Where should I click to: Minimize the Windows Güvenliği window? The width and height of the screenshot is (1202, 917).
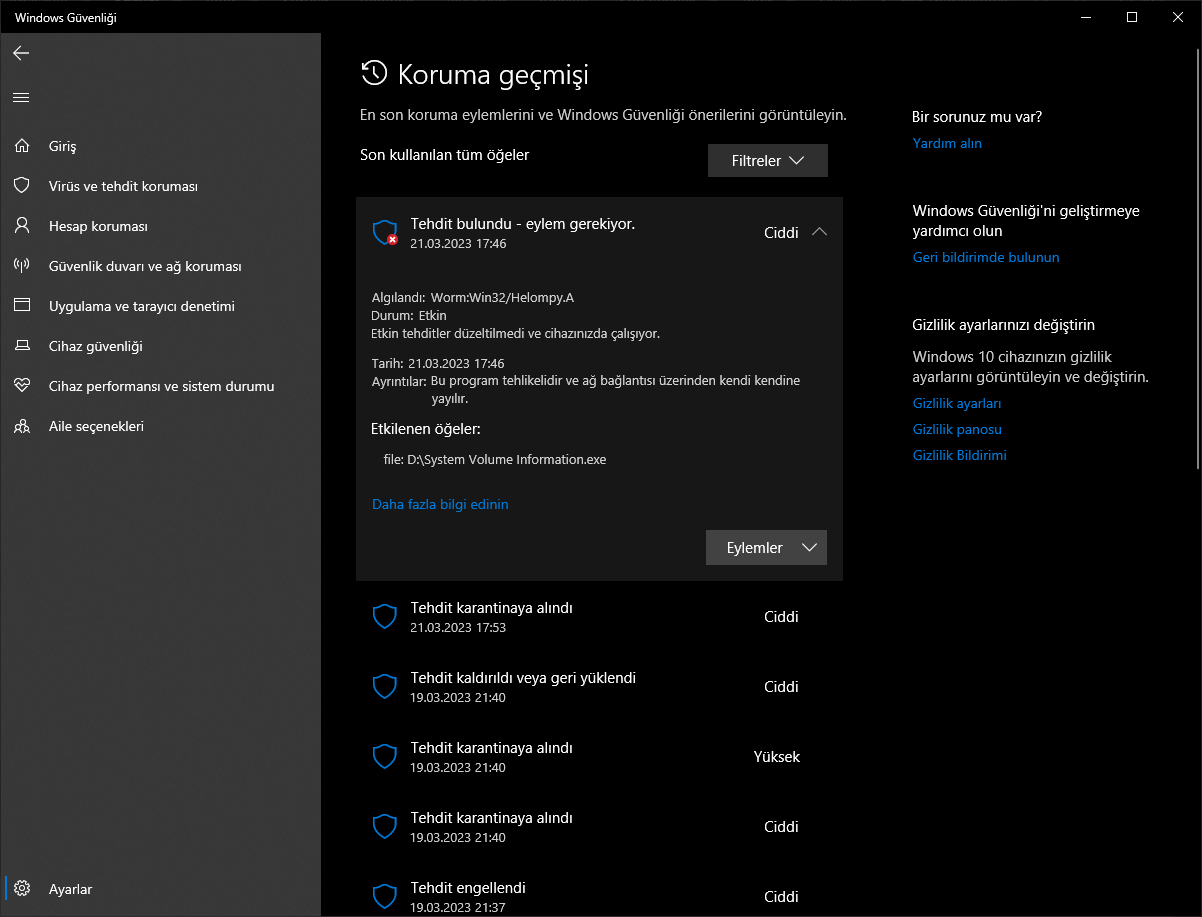click(1086, 17)
